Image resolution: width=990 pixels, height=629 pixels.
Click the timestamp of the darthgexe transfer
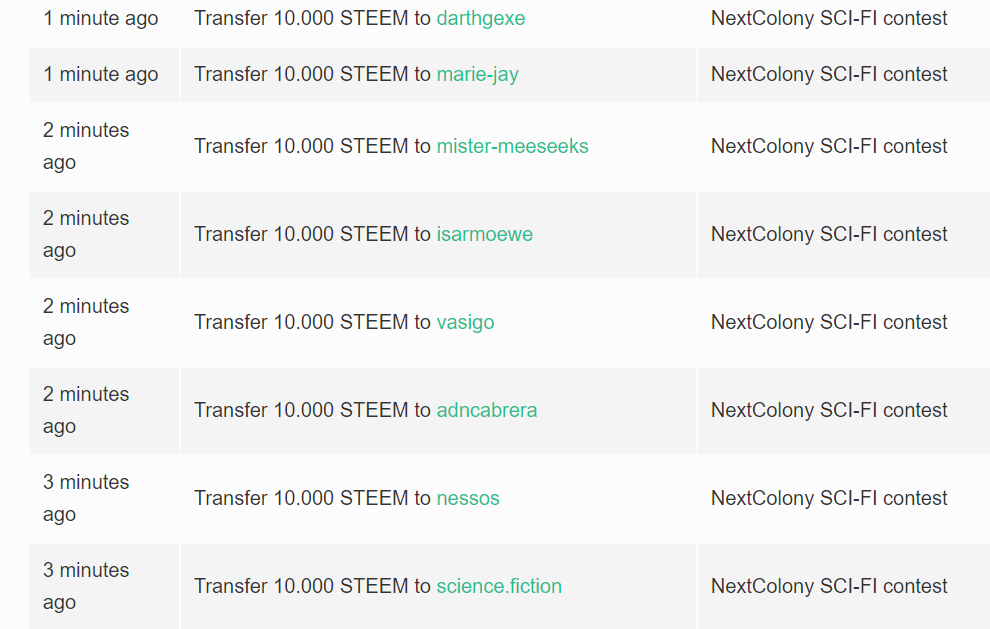coord(100,18)
